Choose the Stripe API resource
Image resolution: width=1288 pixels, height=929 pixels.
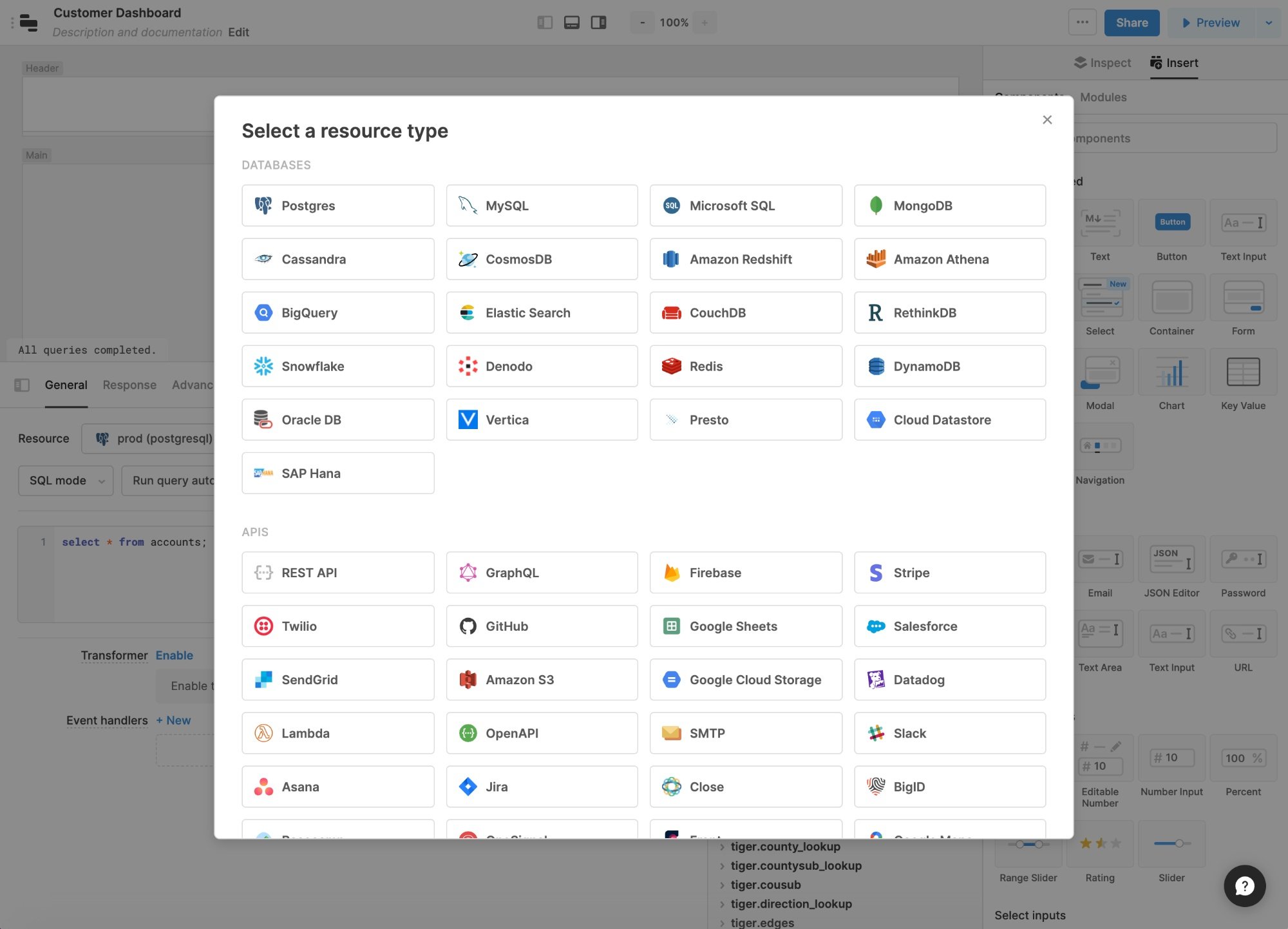[949, 572]
